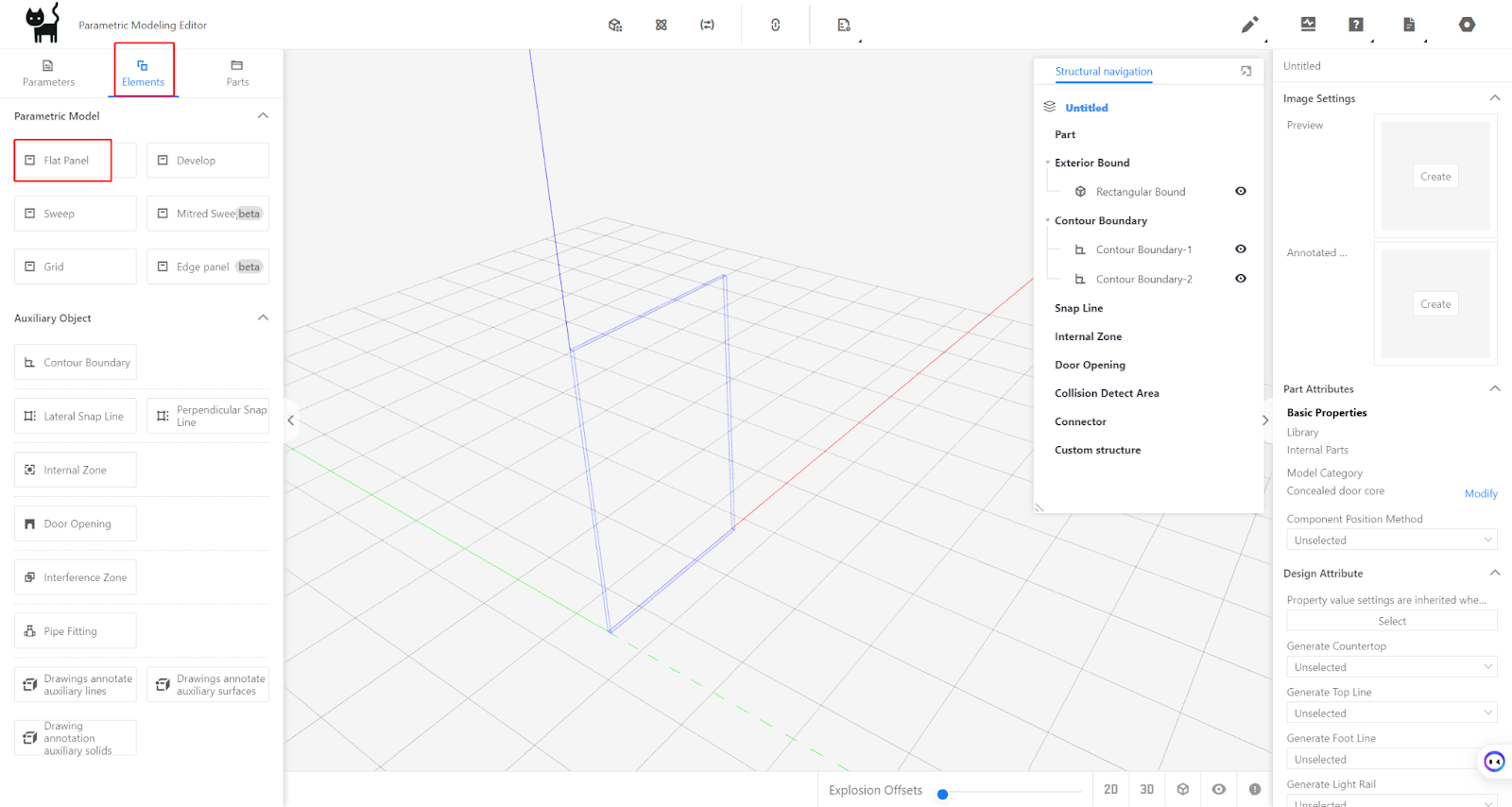This screenshot has width=1512, height=807.
Task: Click the info circle icon in bottom bar
Action: (x=1255, y=789)
